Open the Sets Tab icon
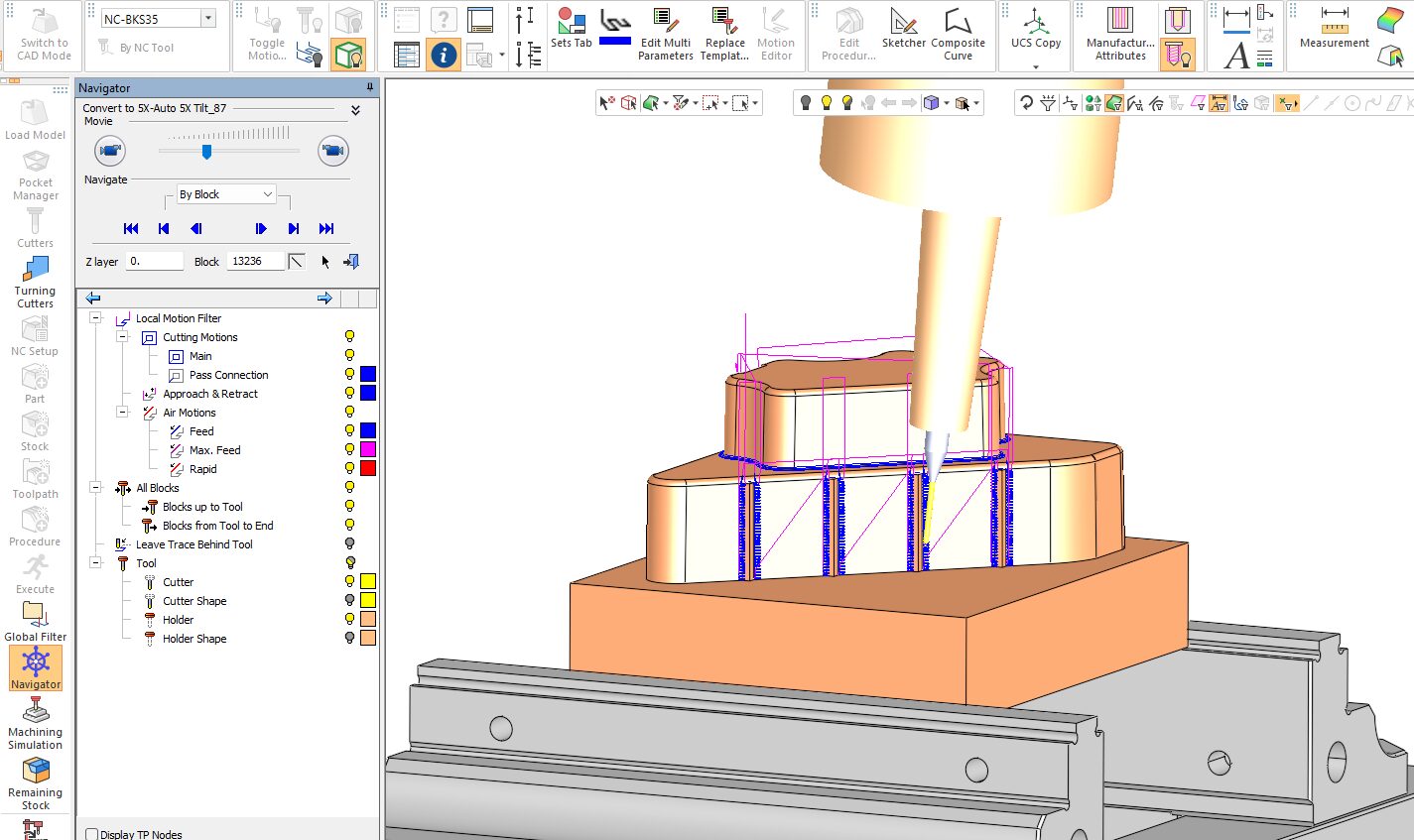The image size is (1414, 840). pos(571,28)
